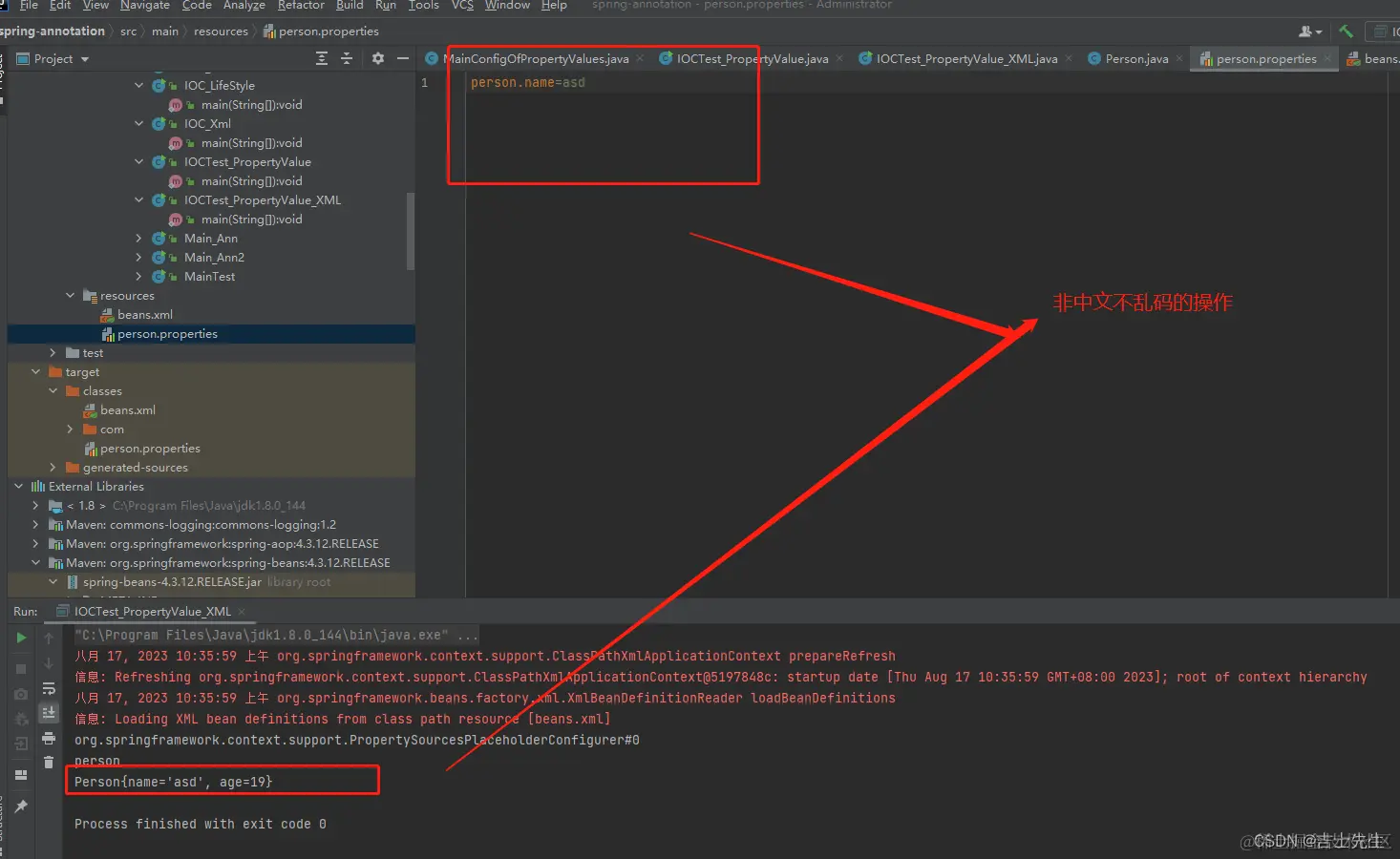Viewport: 1400px width, 859px height.
Task: Select beans.xml under target classes
Action: pos(128,410)
